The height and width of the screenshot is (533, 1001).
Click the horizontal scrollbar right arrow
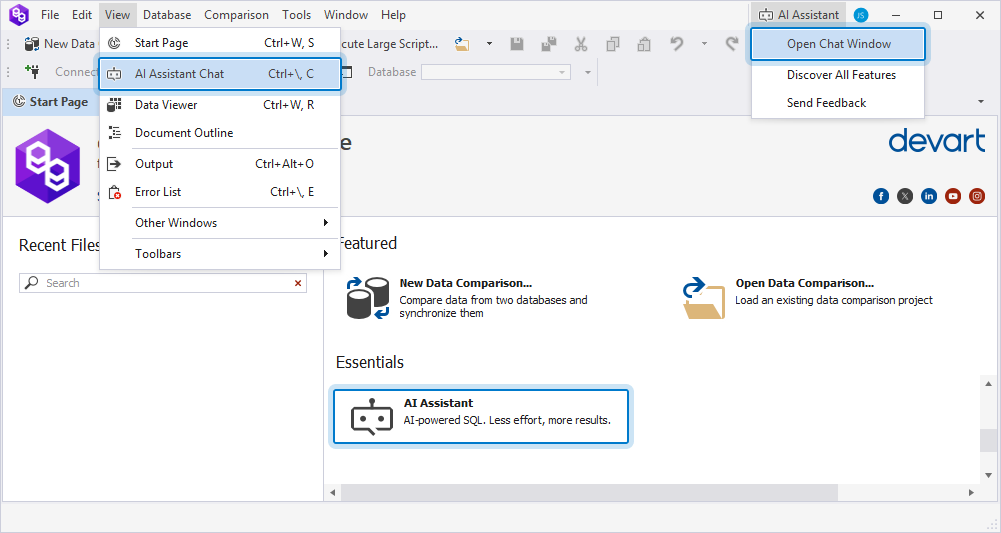(x=971, y=492)
